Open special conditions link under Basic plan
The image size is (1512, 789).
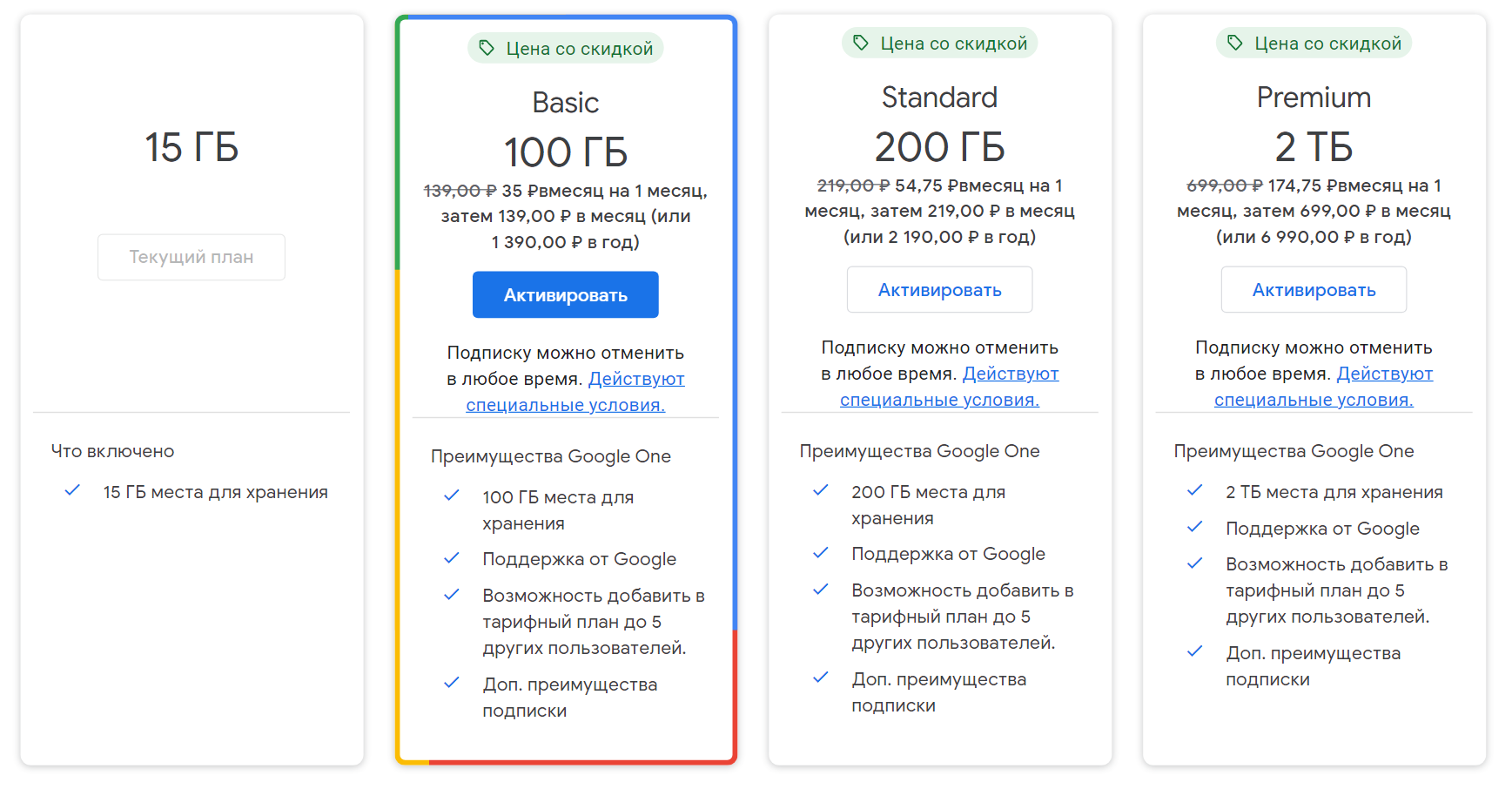tap(566, 405)
